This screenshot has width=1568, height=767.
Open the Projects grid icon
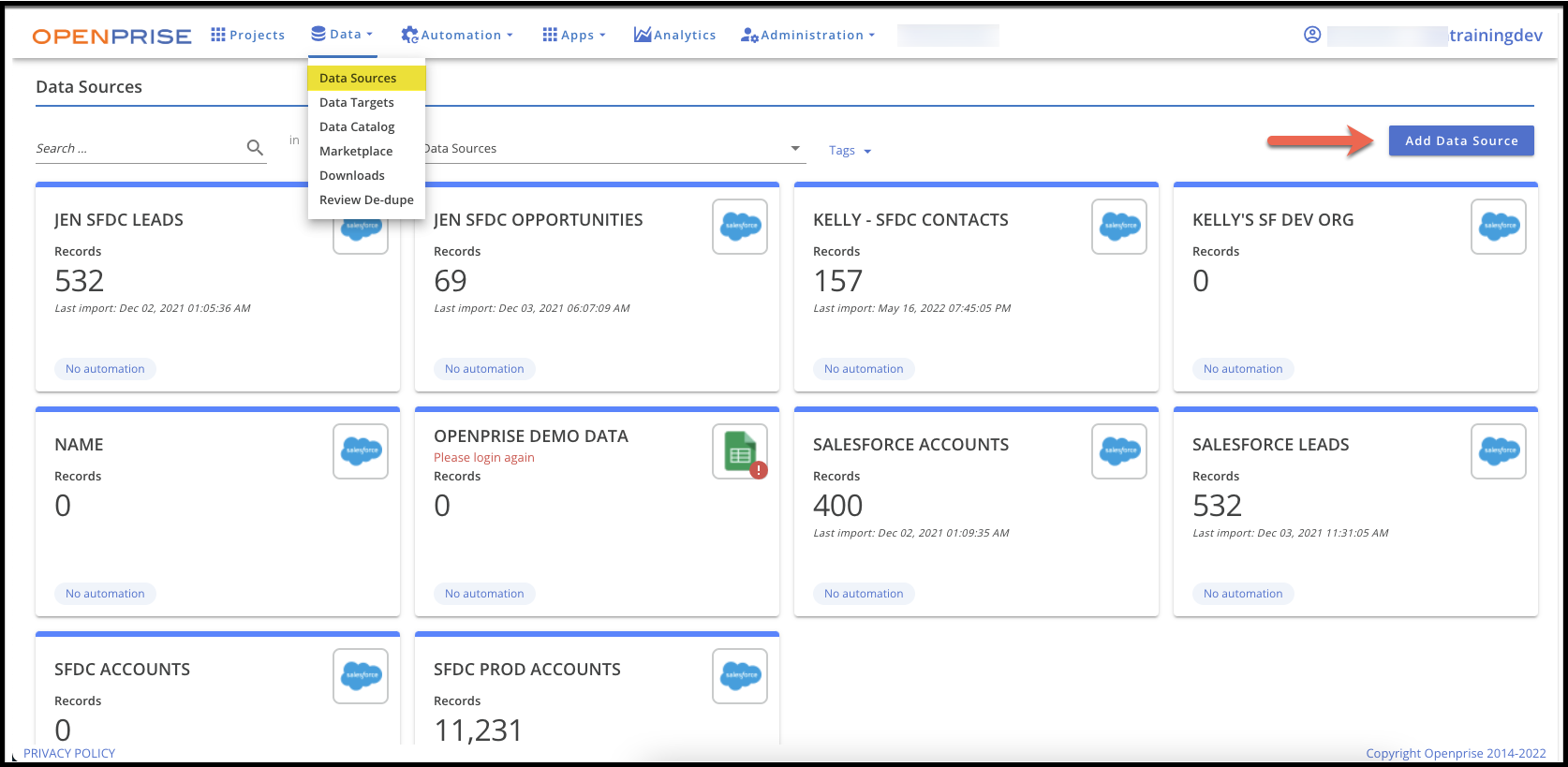(x=218, y=35)
